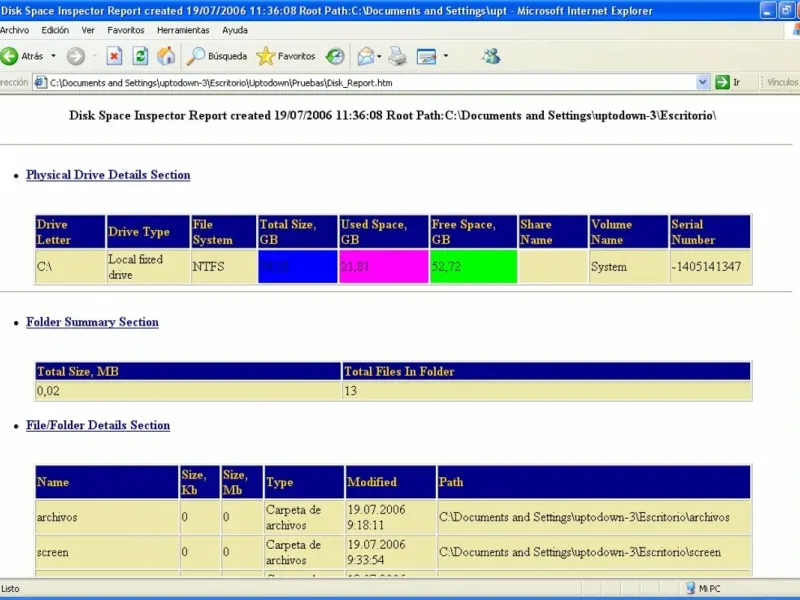Go to Home page via house icon

click(166, 56)
